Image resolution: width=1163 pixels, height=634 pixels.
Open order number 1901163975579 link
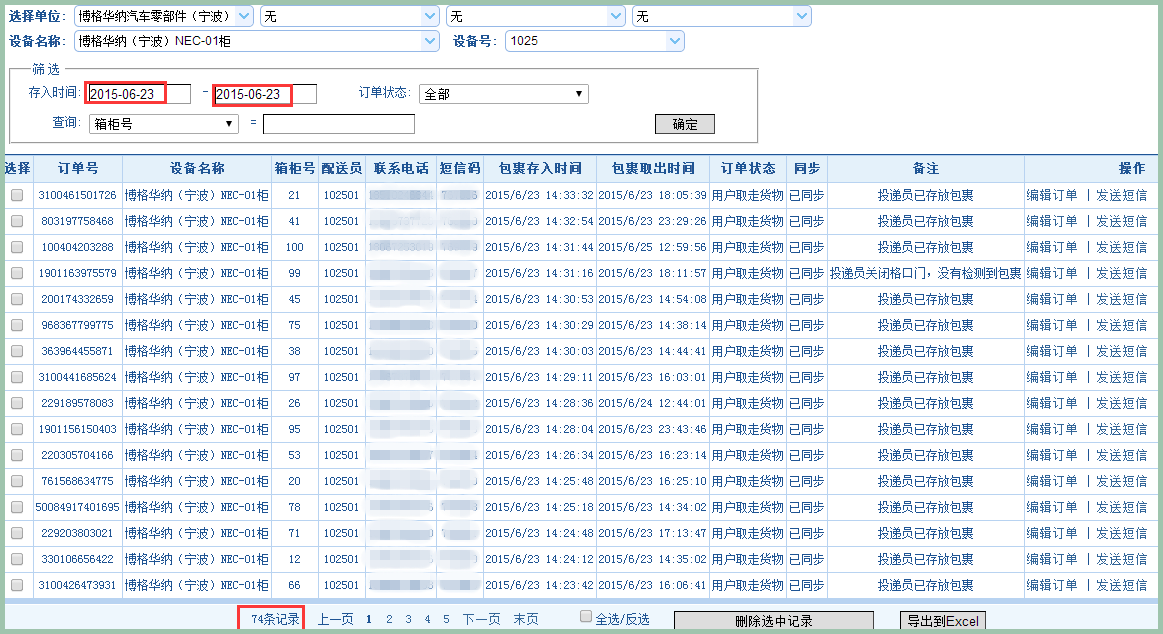77,274
